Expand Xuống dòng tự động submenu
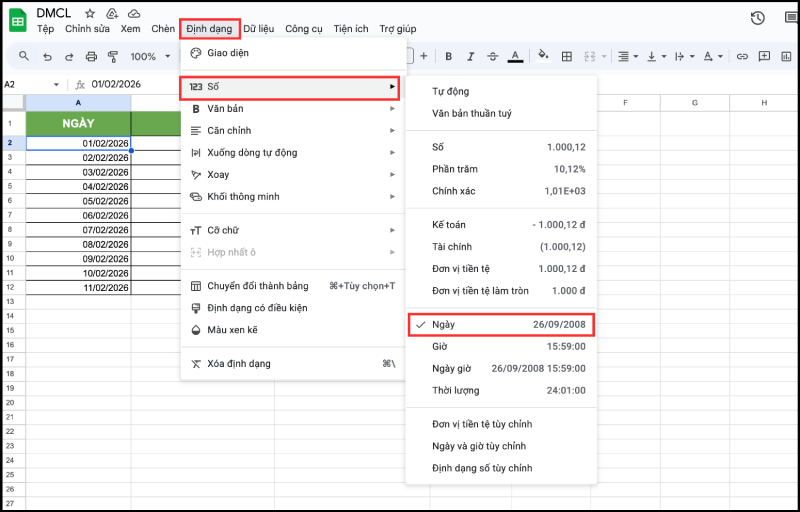 coord(293,152)
